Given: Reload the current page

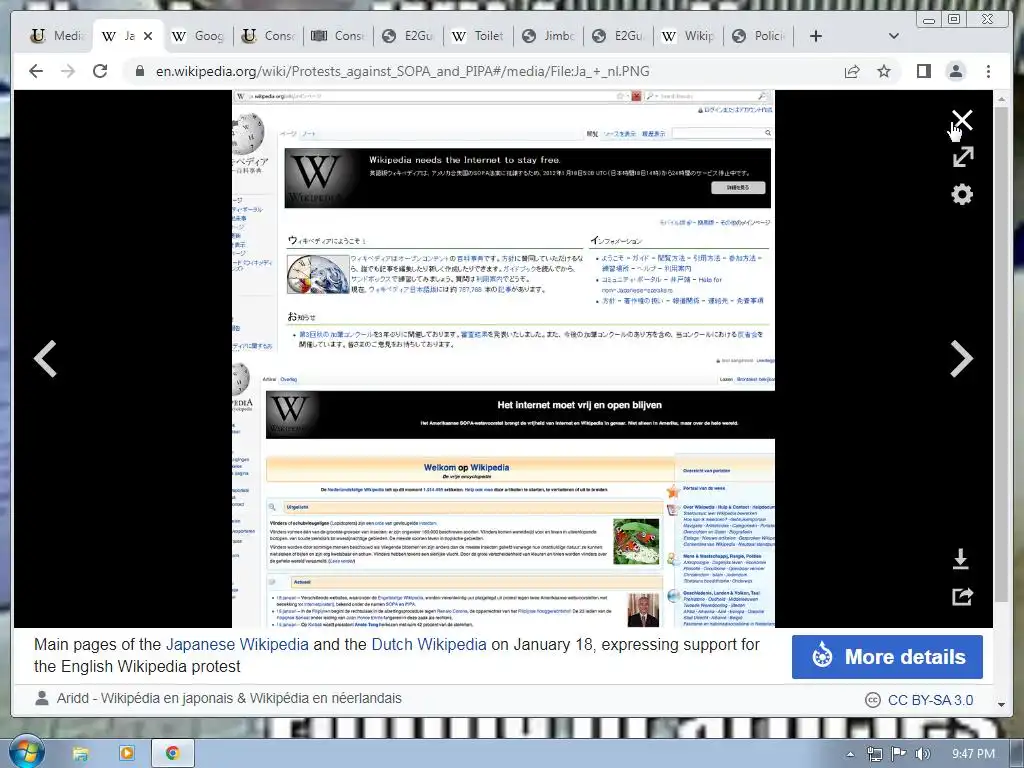Looking at the screenshot, I should (100, 71).
